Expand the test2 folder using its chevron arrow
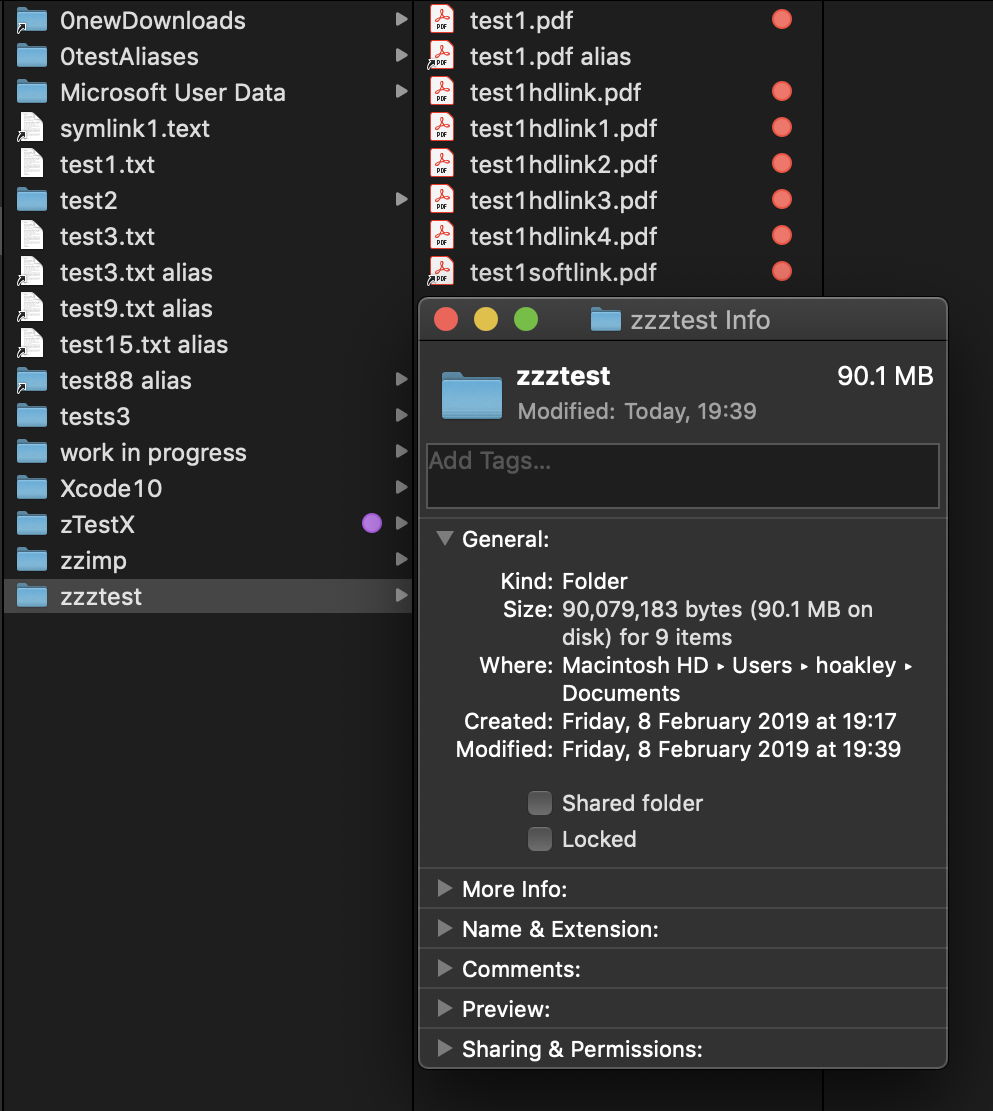Image resolution: width=993 pixels, height=1111 pixels. point(400,200)
